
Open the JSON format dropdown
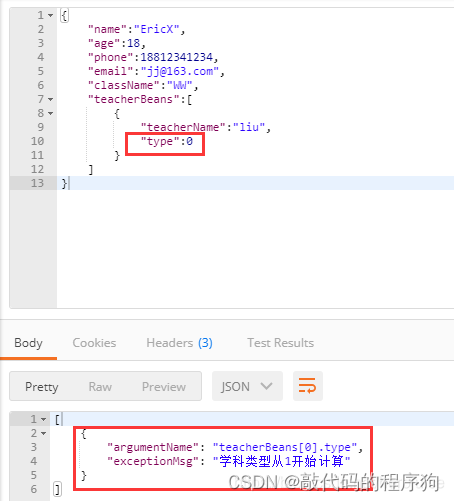[247, 386]
